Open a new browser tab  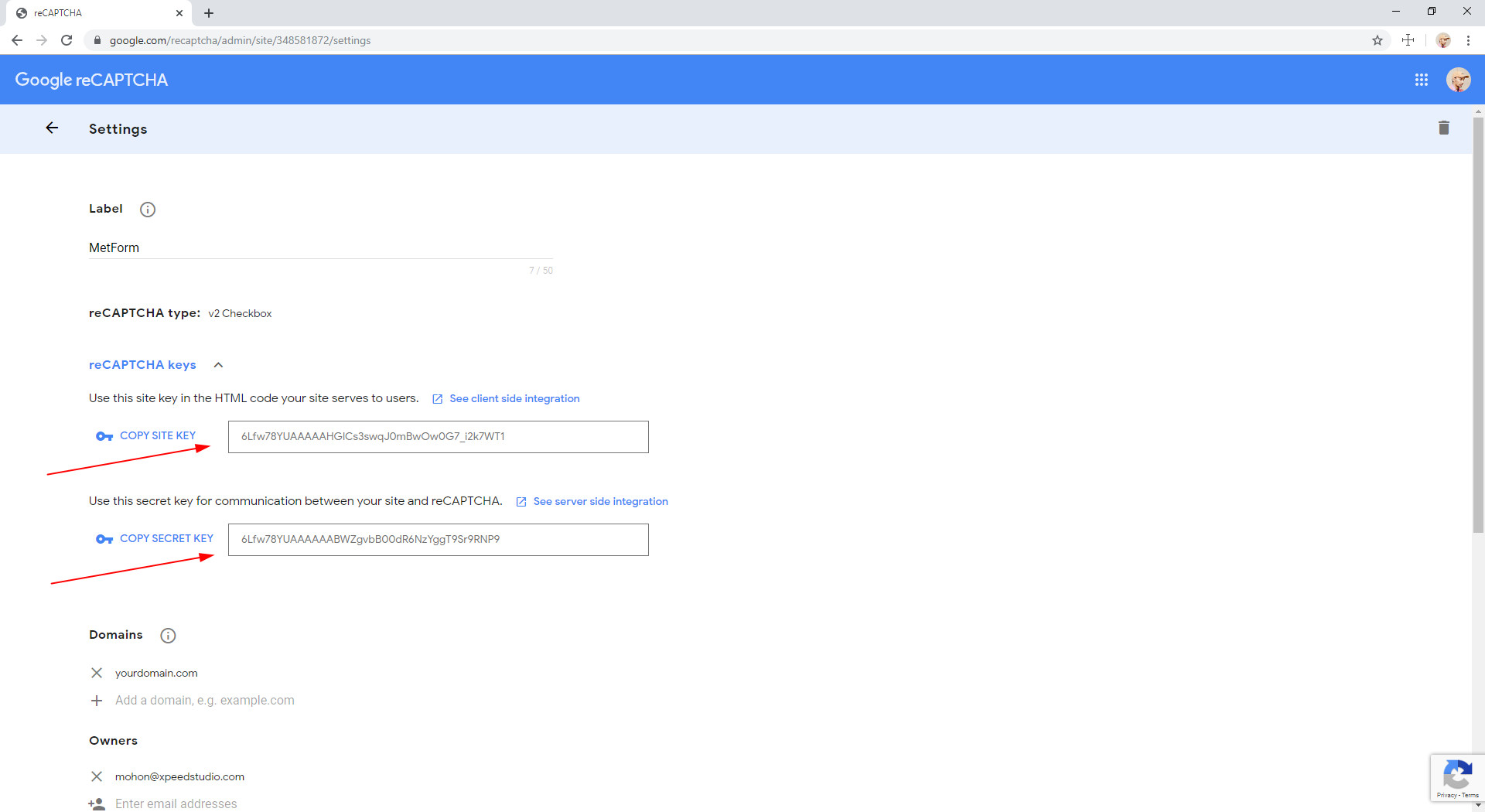(x=209, y=13)
